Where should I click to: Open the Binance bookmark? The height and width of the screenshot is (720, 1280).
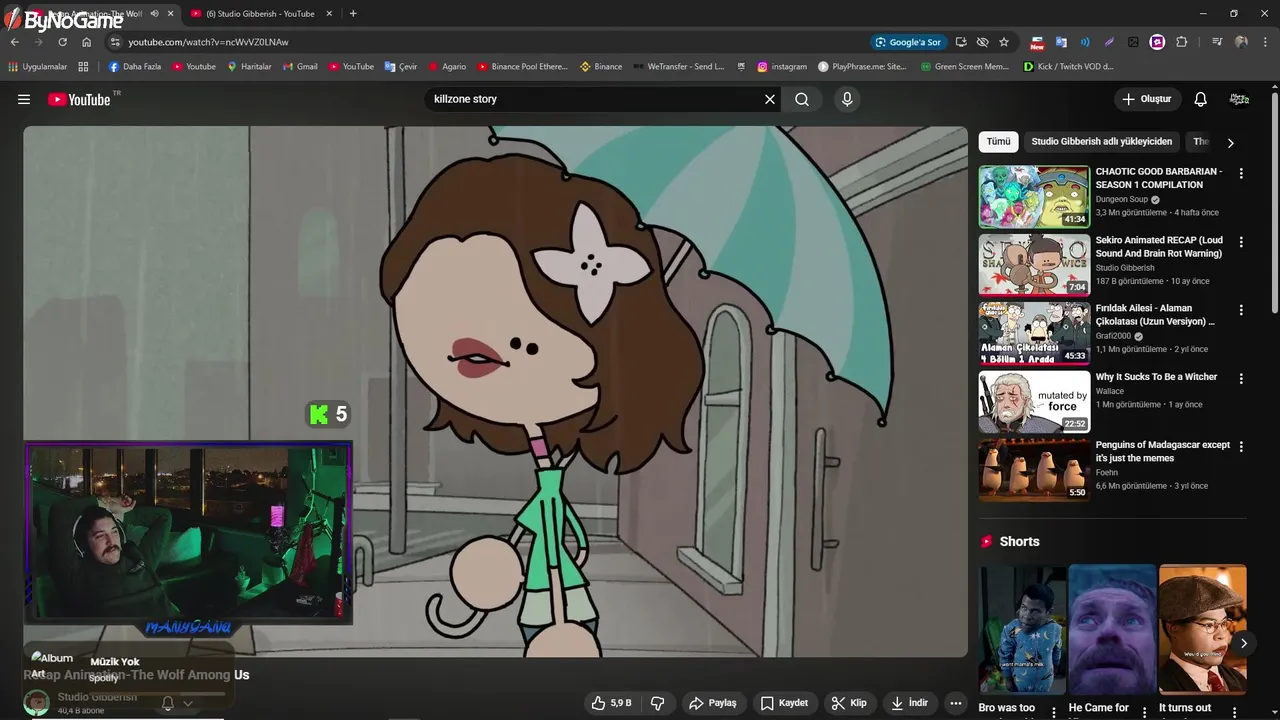[601, 67]
